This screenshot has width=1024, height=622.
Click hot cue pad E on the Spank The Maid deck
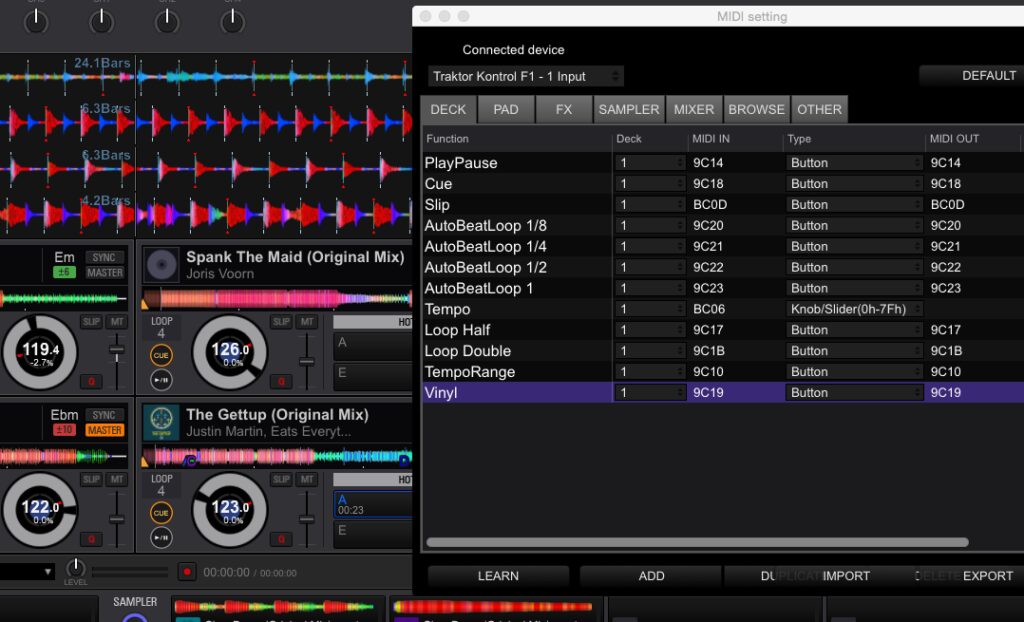pos(373,377)
